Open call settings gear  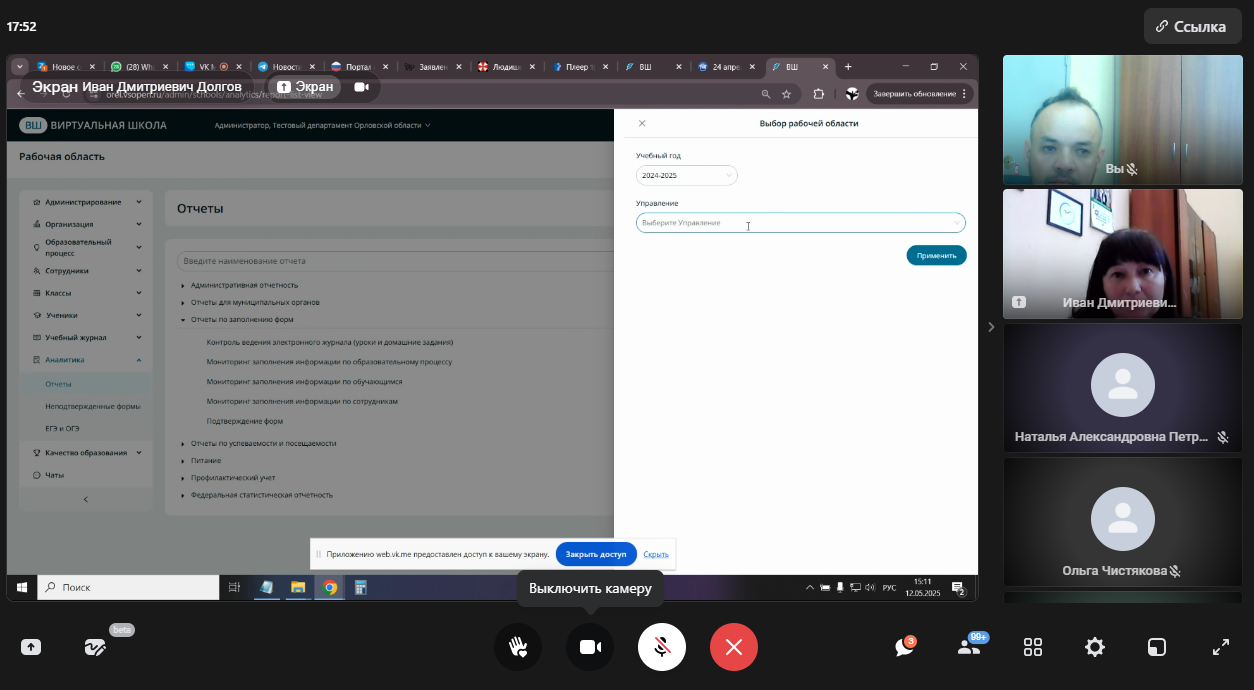[1095, 647]
